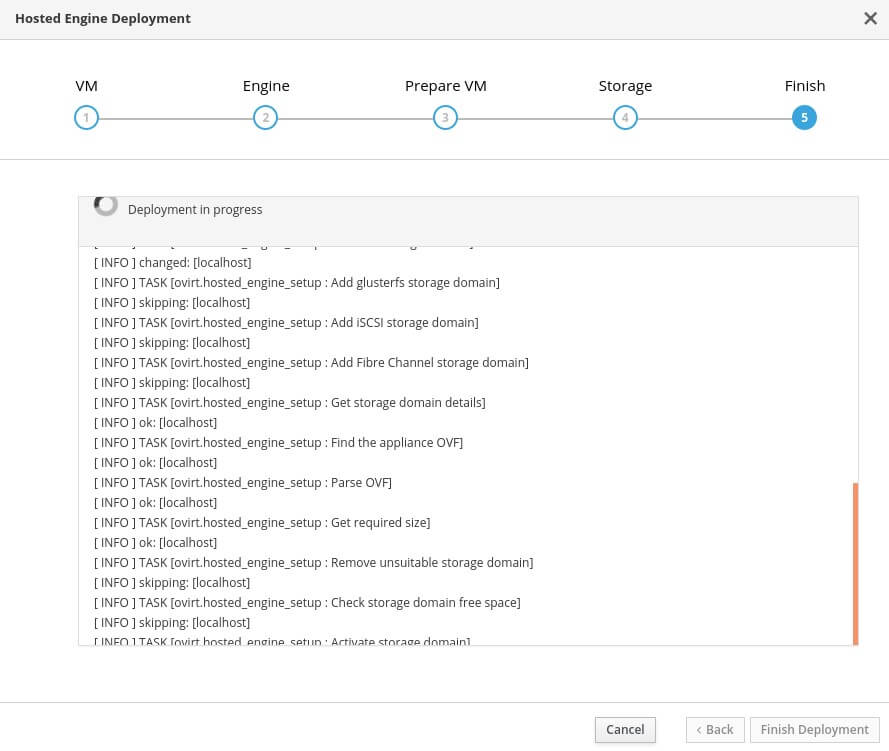
Task: Click the step 2 circle for Engine
Action: pyautogui.click(x=265, y=118)
